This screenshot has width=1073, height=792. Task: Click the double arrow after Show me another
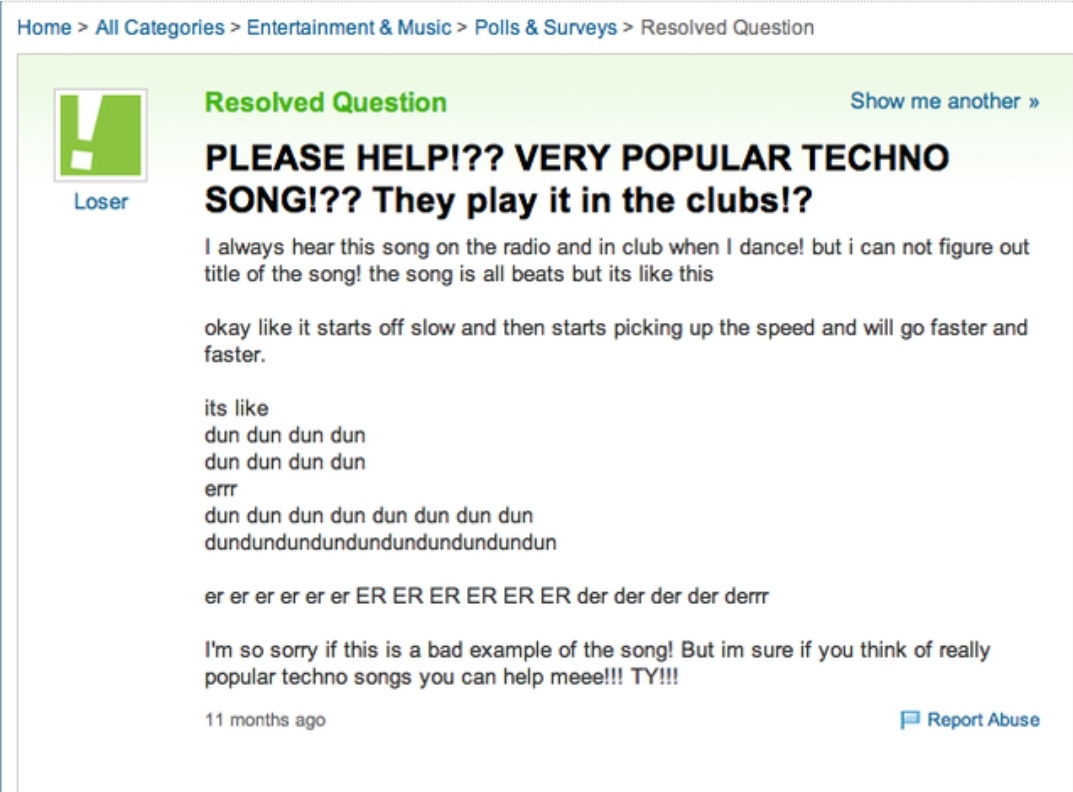(1033, 102)
